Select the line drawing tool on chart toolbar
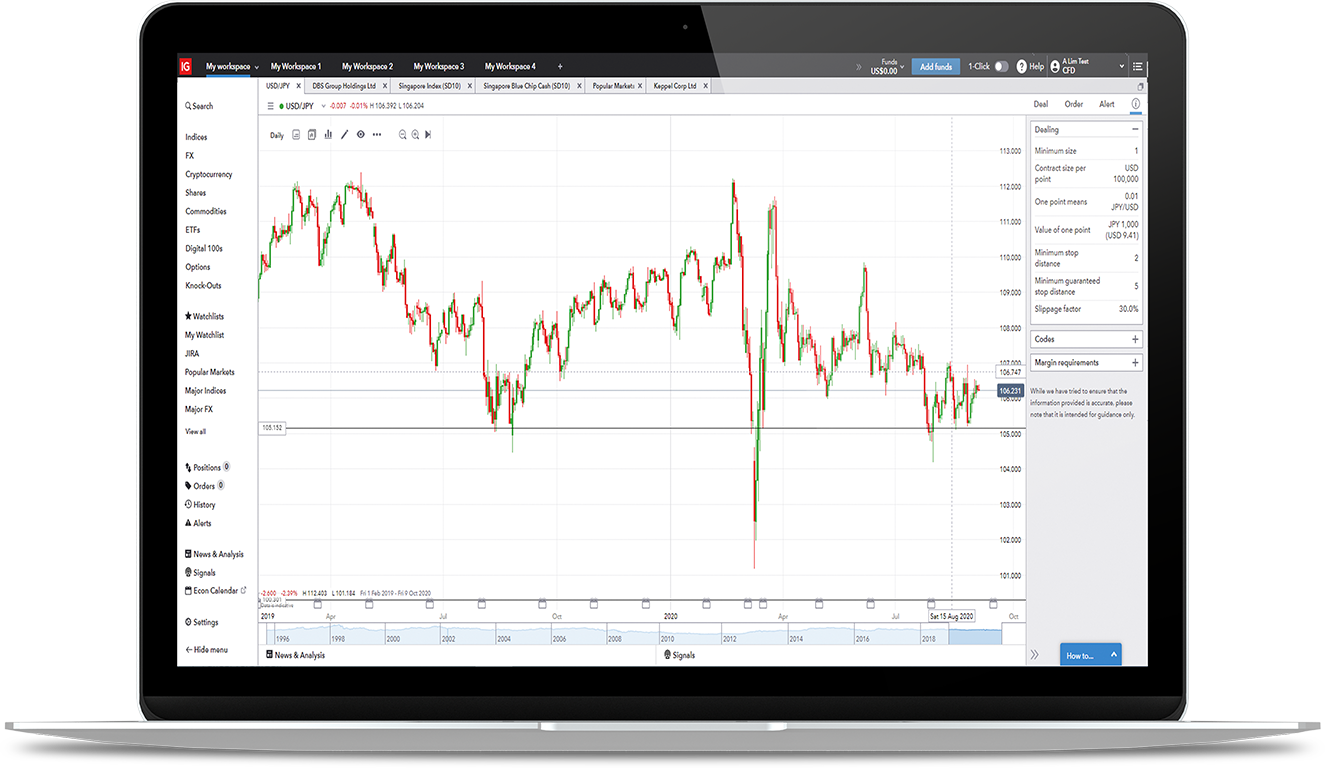The height and width of the screenshot is (768, 1325). point(344,134)
